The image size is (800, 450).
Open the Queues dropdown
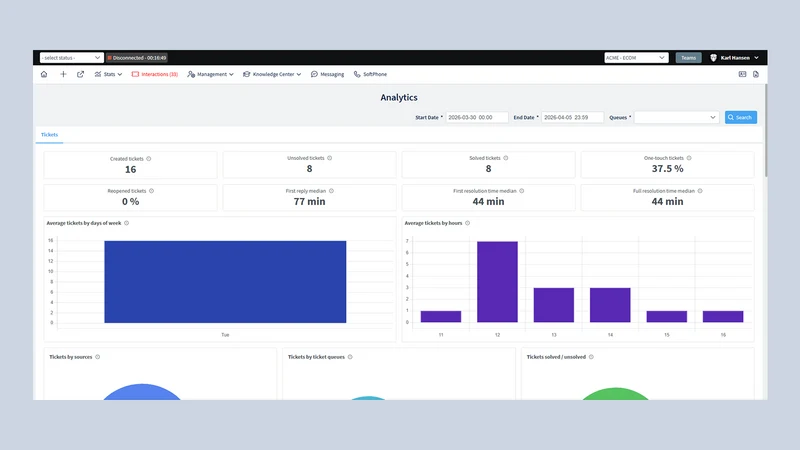(x=676, y=117)
